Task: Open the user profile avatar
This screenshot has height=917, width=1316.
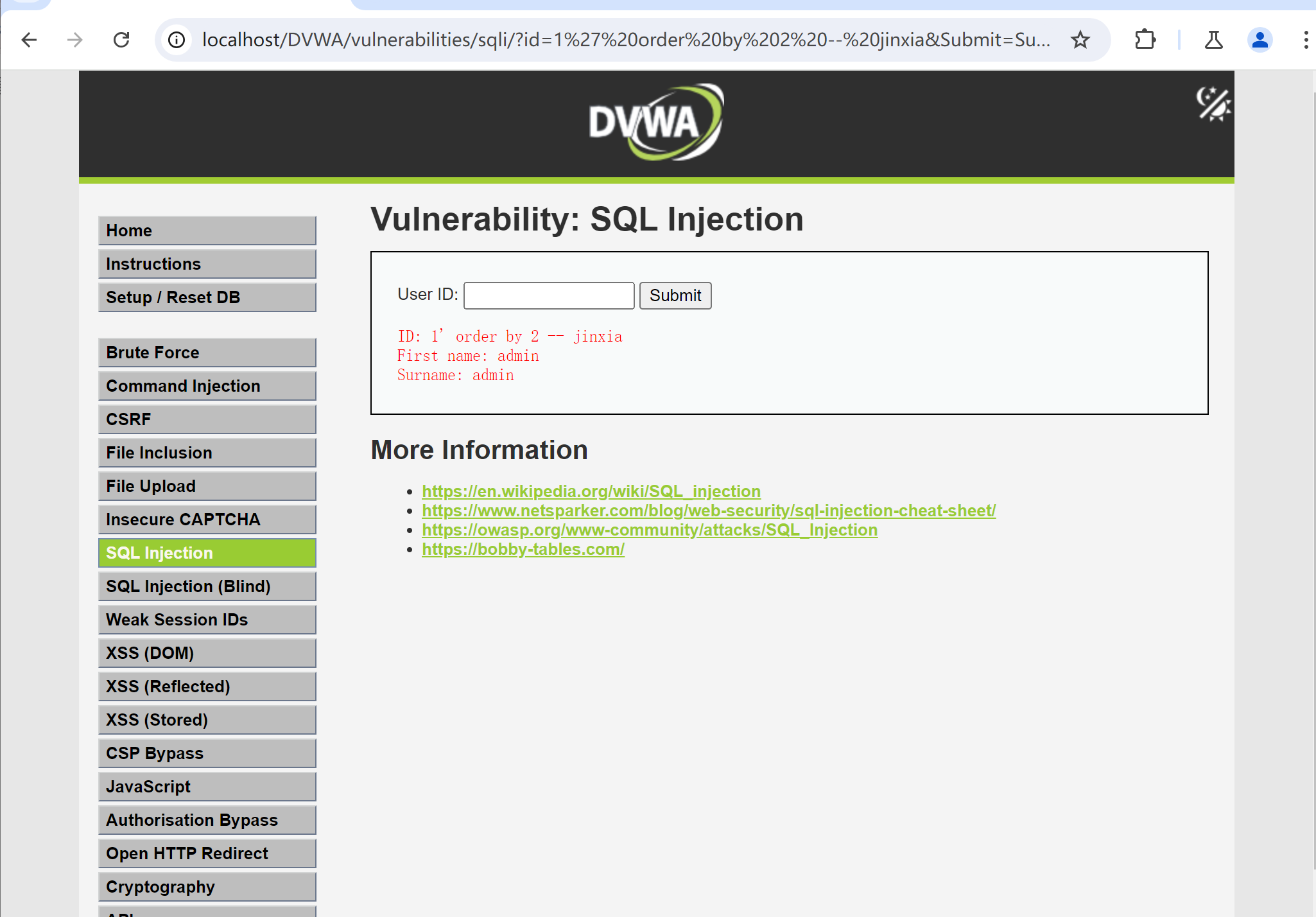Action: click(1260, 40)
